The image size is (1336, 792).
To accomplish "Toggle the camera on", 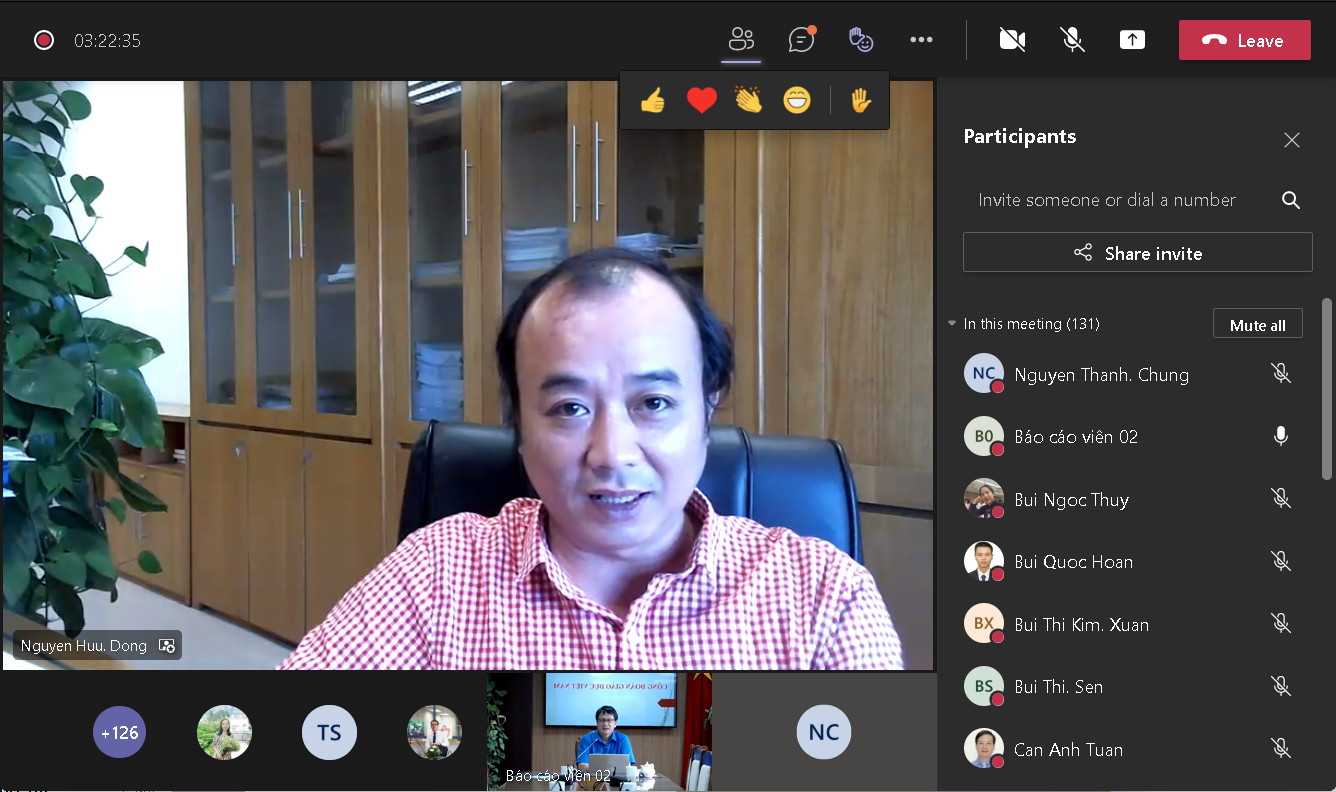I will click(1012, 40).
